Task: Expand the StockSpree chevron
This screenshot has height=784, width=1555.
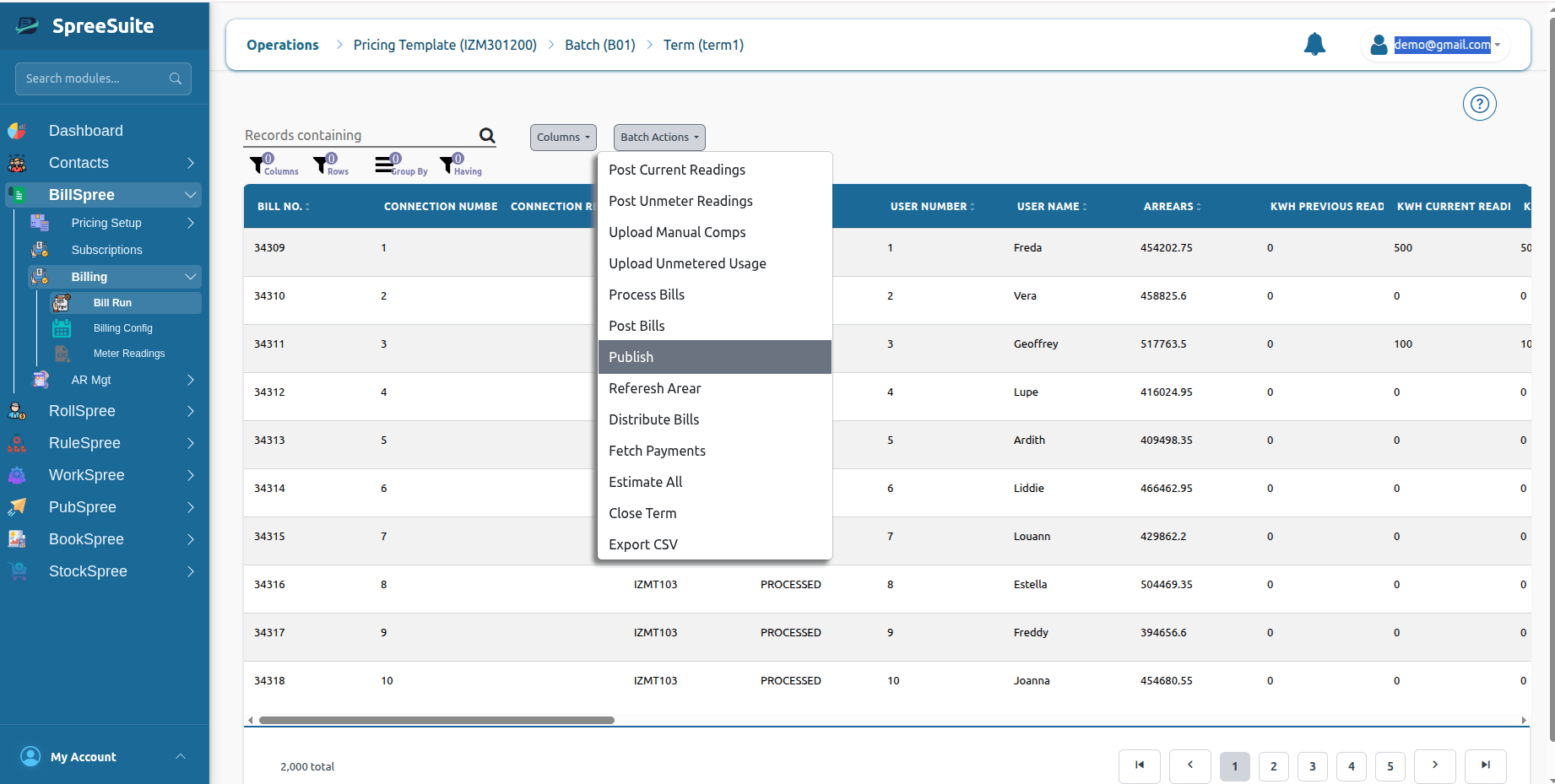Action: [x=191, y=571]
